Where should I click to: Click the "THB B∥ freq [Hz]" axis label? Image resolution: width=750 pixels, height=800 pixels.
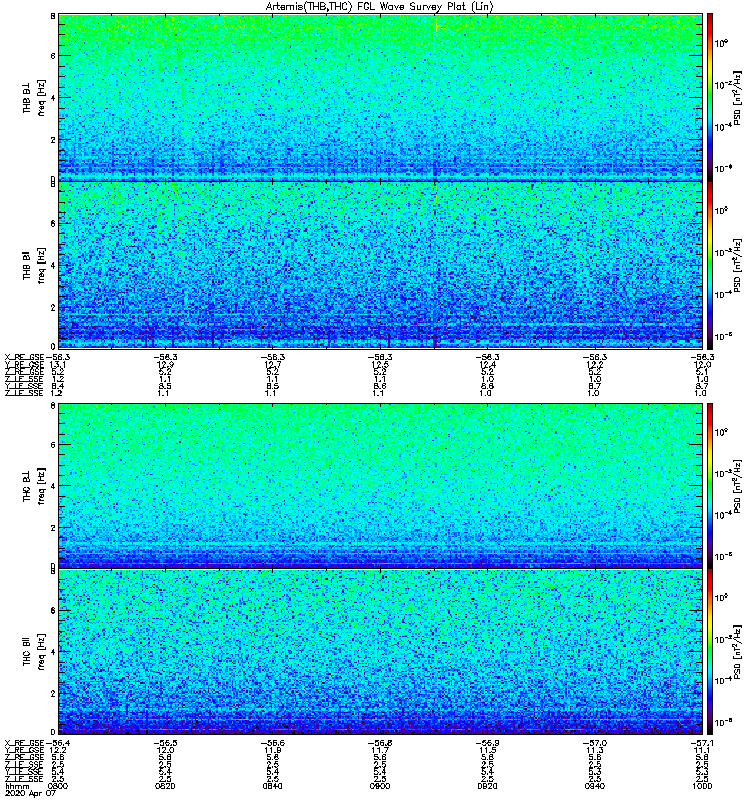coord(34,265)
